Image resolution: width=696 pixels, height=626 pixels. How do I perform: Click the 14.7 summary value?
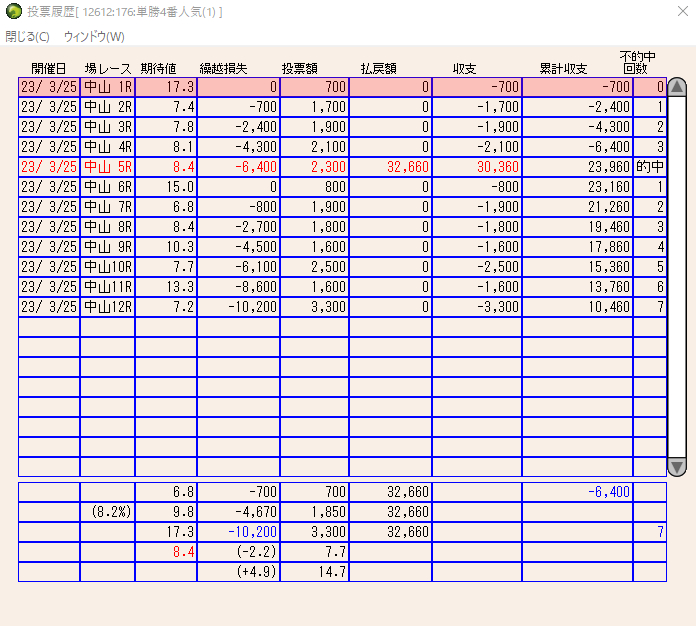[315, 572]
